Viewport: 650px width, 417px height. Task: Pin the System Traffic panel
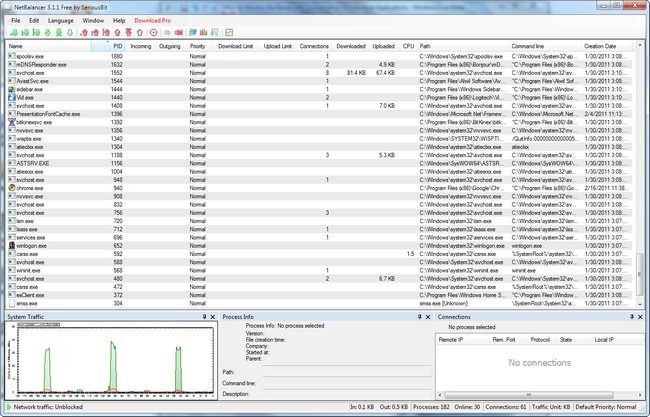click(204, 317)
